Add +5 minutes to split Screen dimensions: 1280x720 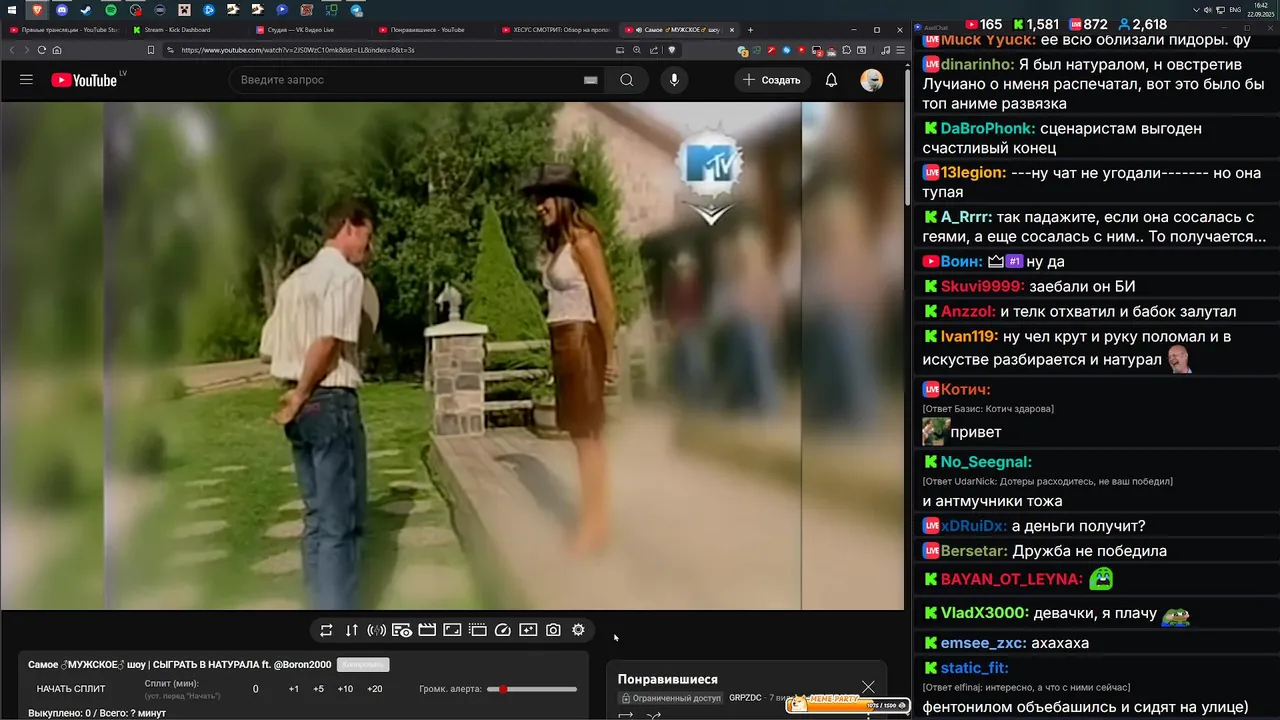pos(318,689)
